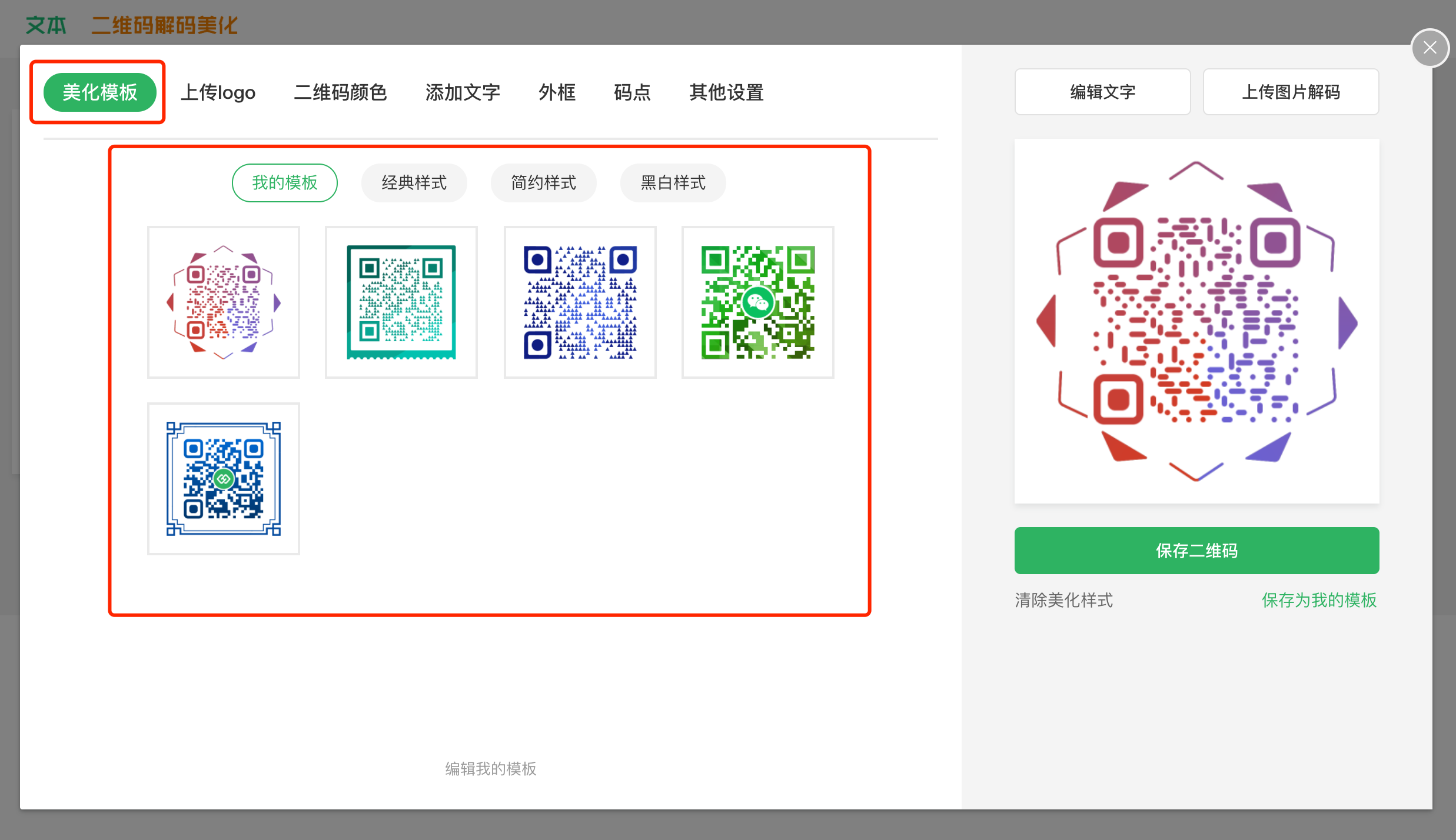Open the 其他设置 tab
This screenshot has width=1456, height=840.
[x=726, y=92]
